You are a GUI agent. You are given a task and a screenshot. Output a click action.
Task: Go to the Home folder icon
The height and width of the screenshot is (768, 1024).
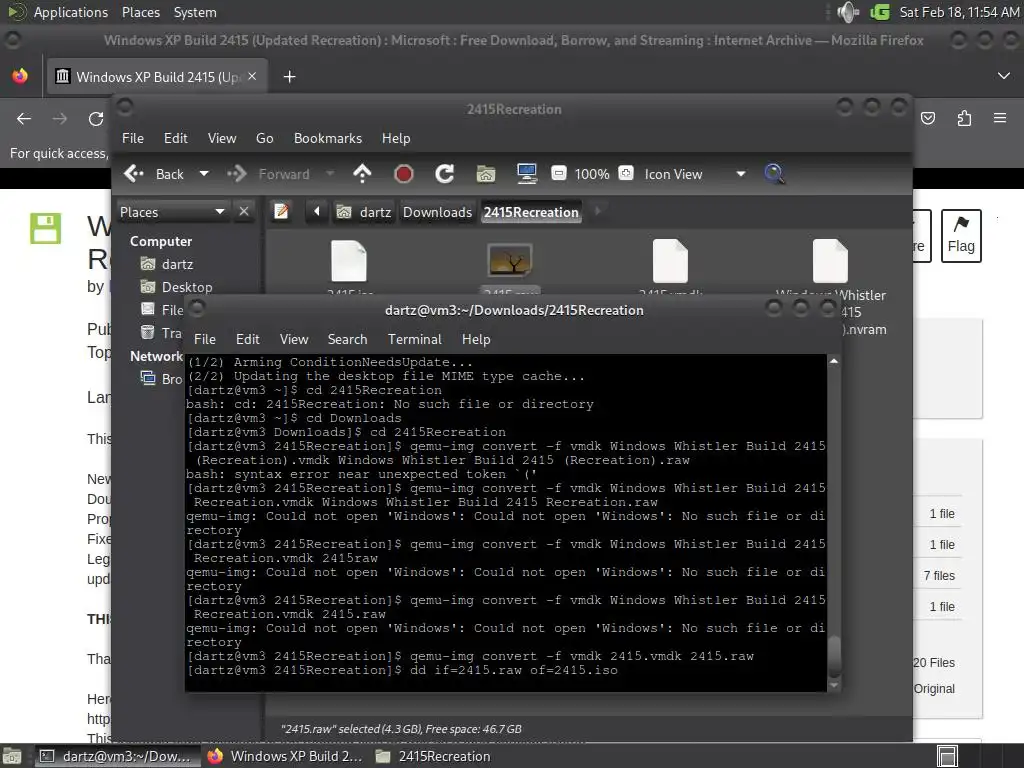pos(485,174)
